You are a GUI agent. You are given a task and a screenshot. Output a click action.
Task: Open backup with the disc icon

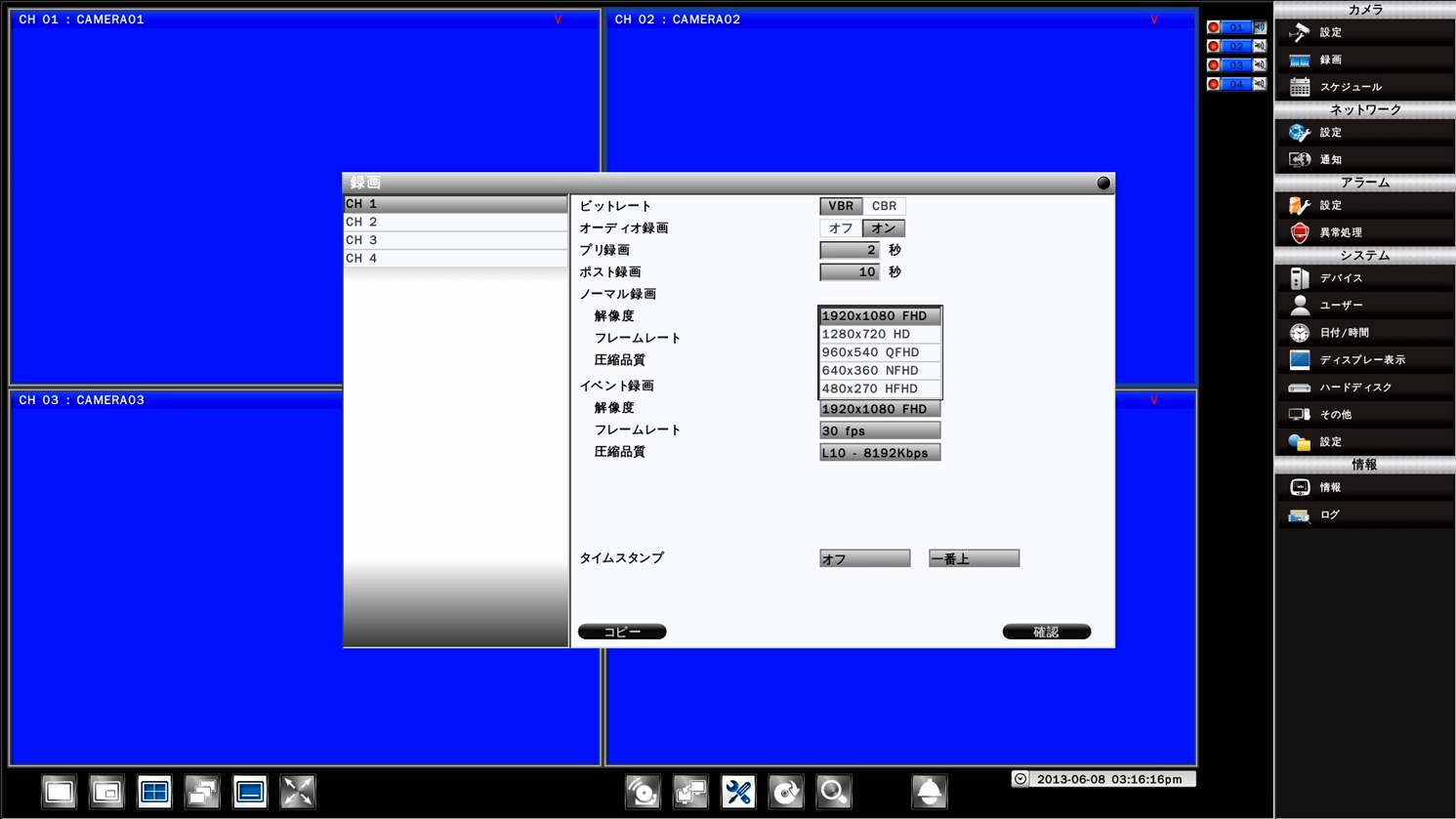tap(786, 792)
